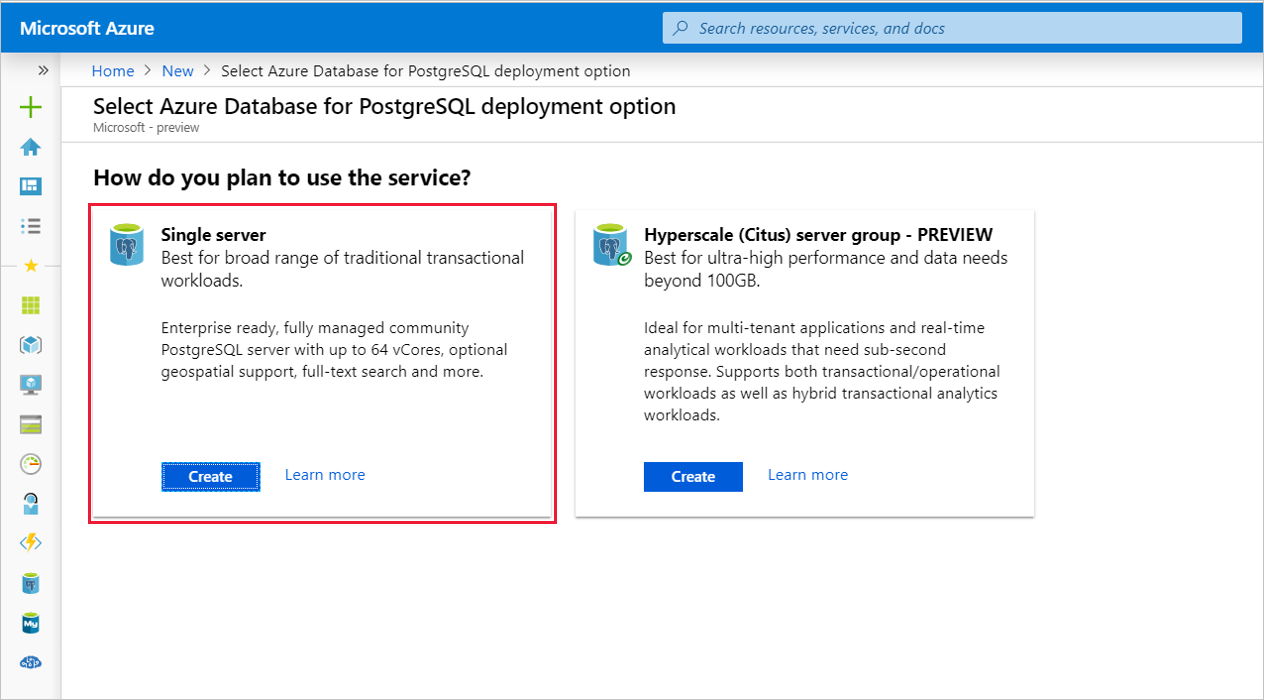Open Function App lightning icon
The height and width of the screenshot is (700, 1264).
(x=31, y=543)
